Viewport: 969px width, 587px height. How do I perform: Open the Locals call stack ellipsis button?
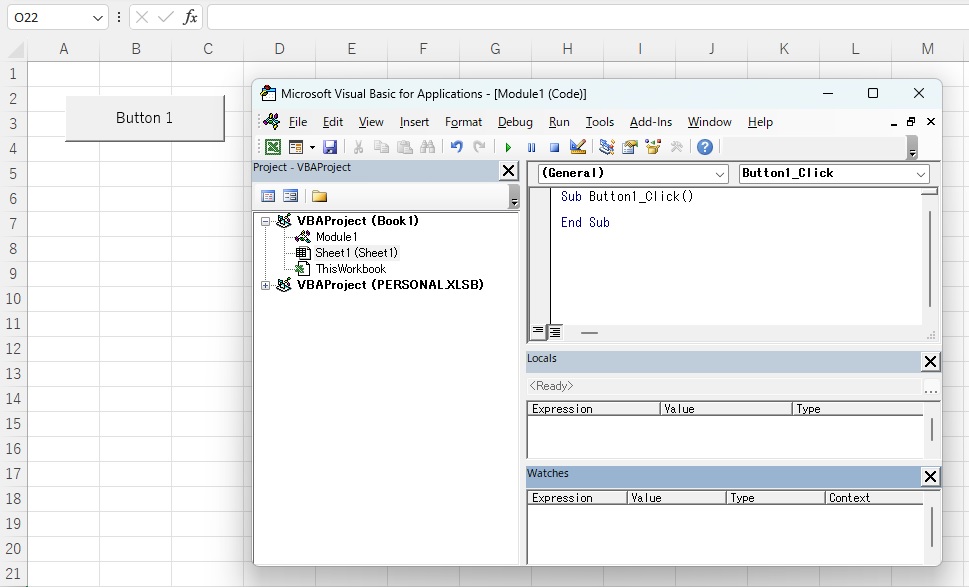click(x=931, y=387)
